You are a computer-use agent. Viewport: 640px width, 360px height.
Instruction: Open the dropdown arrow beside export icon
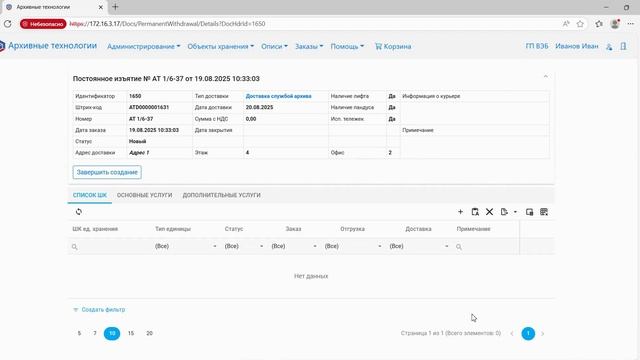(515, 212)
